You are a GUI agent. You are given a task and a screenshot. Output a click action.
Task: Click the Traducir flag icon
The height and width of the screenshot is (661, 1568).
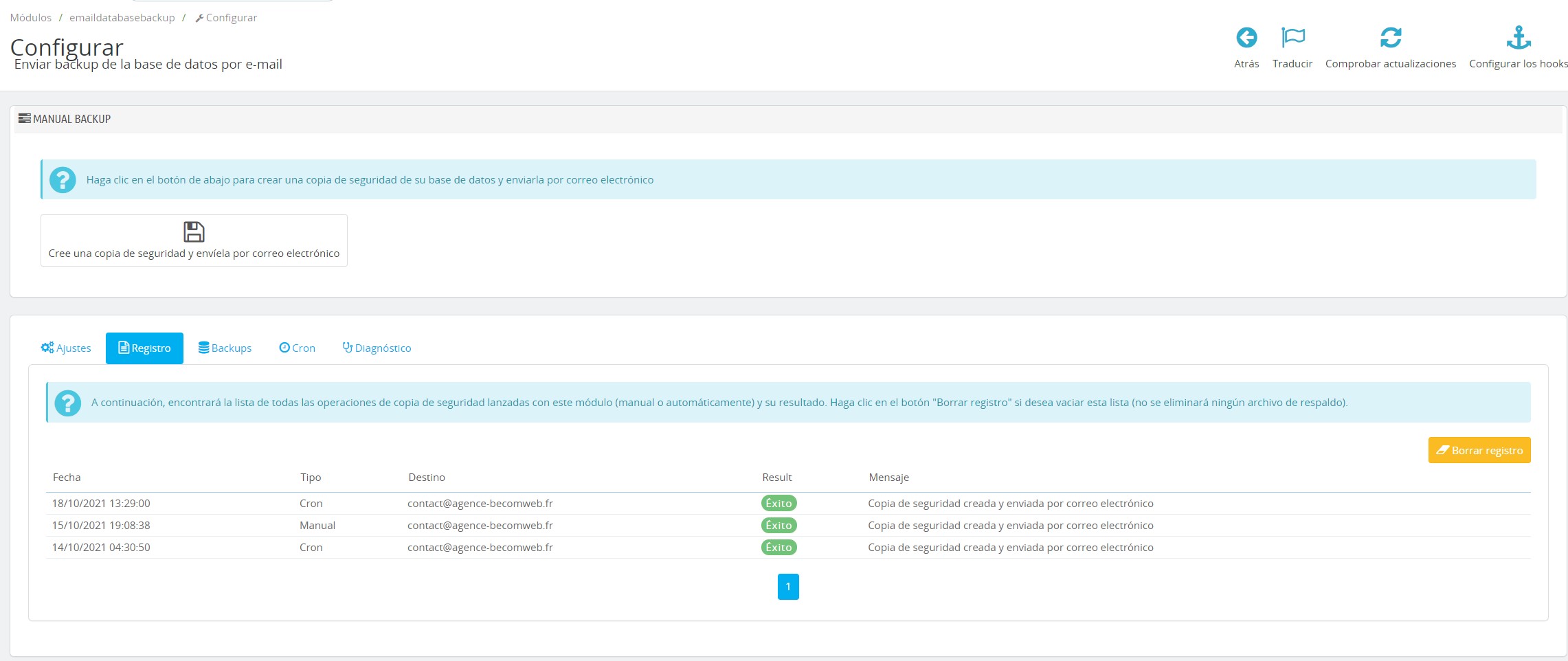tap(1292, 37)
